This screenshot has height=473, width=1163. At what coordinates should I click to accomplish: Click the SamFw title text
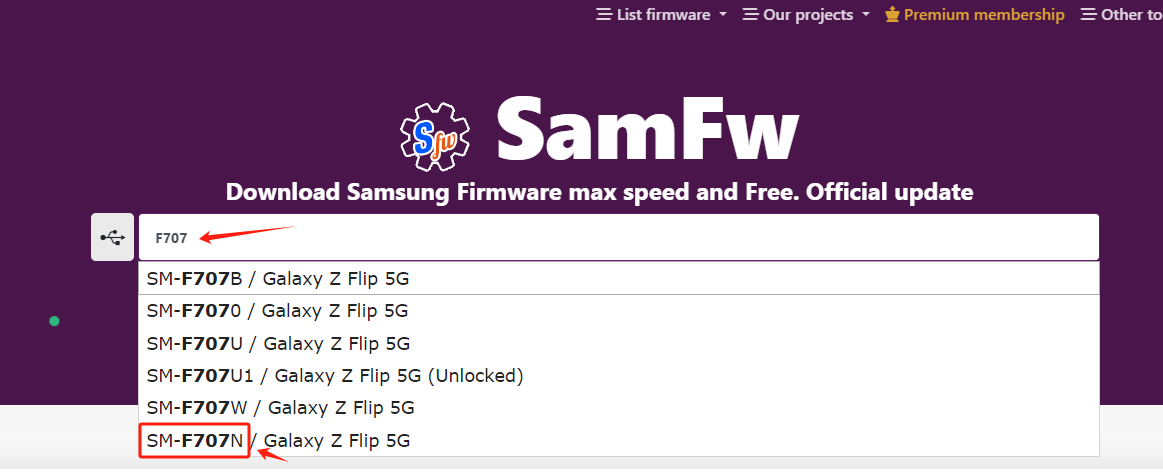(x=647, y=128)
